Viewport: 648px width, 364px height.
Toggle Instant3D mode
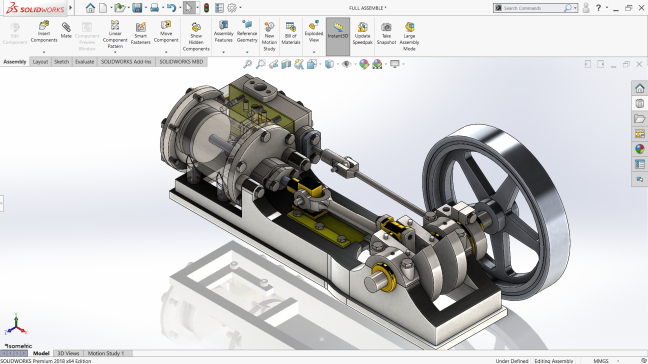pyautogui.click(x=338, y=36)
